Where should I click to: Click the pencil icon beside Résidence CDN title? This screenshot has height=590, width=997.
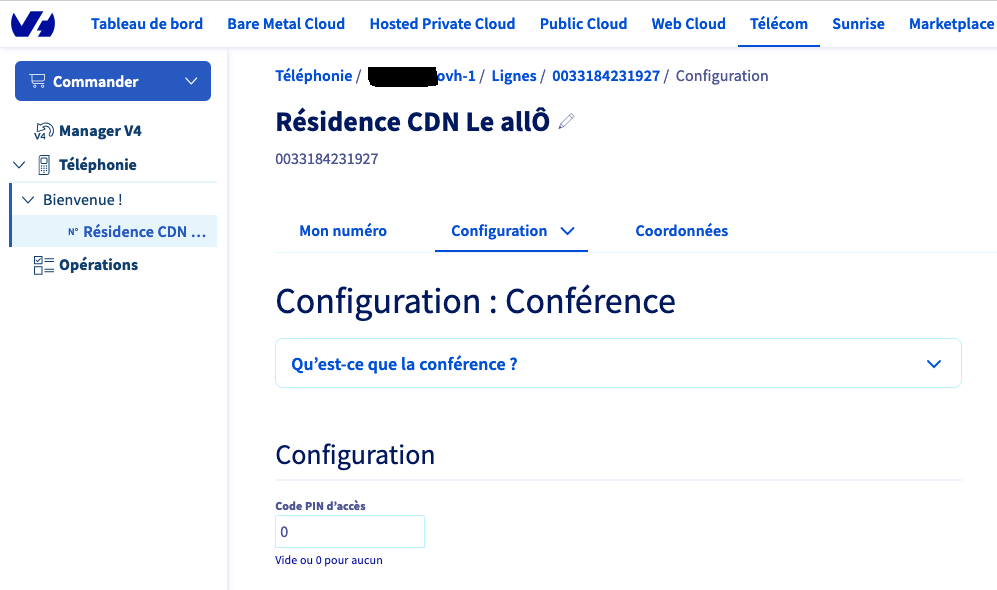click(567, 122)
